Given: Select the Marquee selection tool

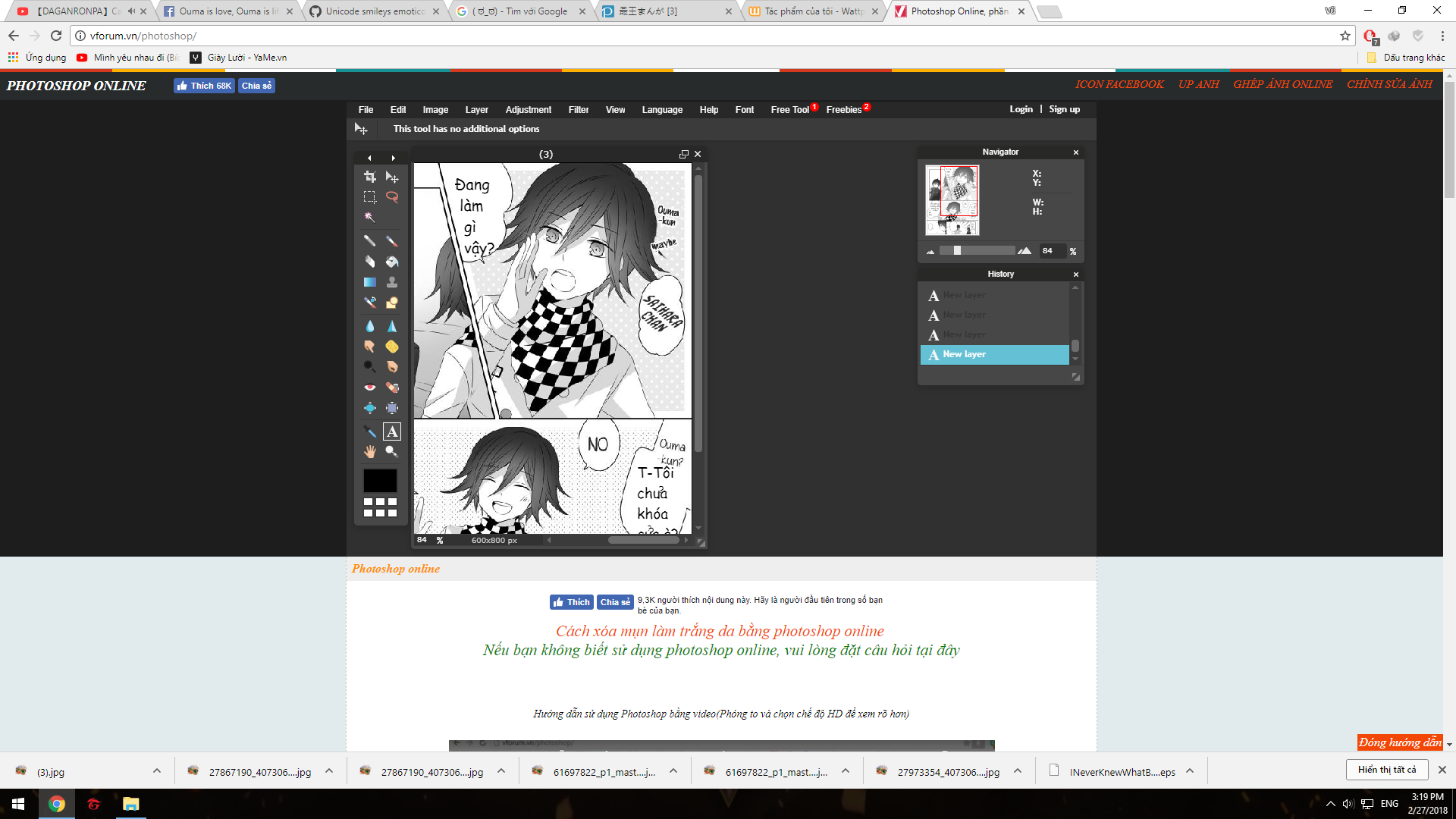Looking at the screenshot, I should 369,197.
